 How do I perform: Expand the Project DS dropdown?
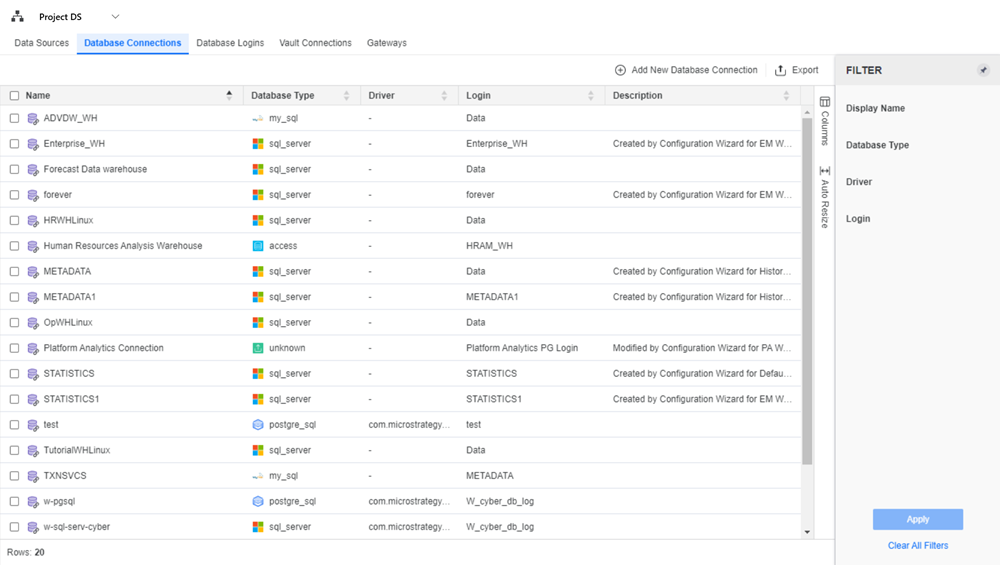[115, 17]
